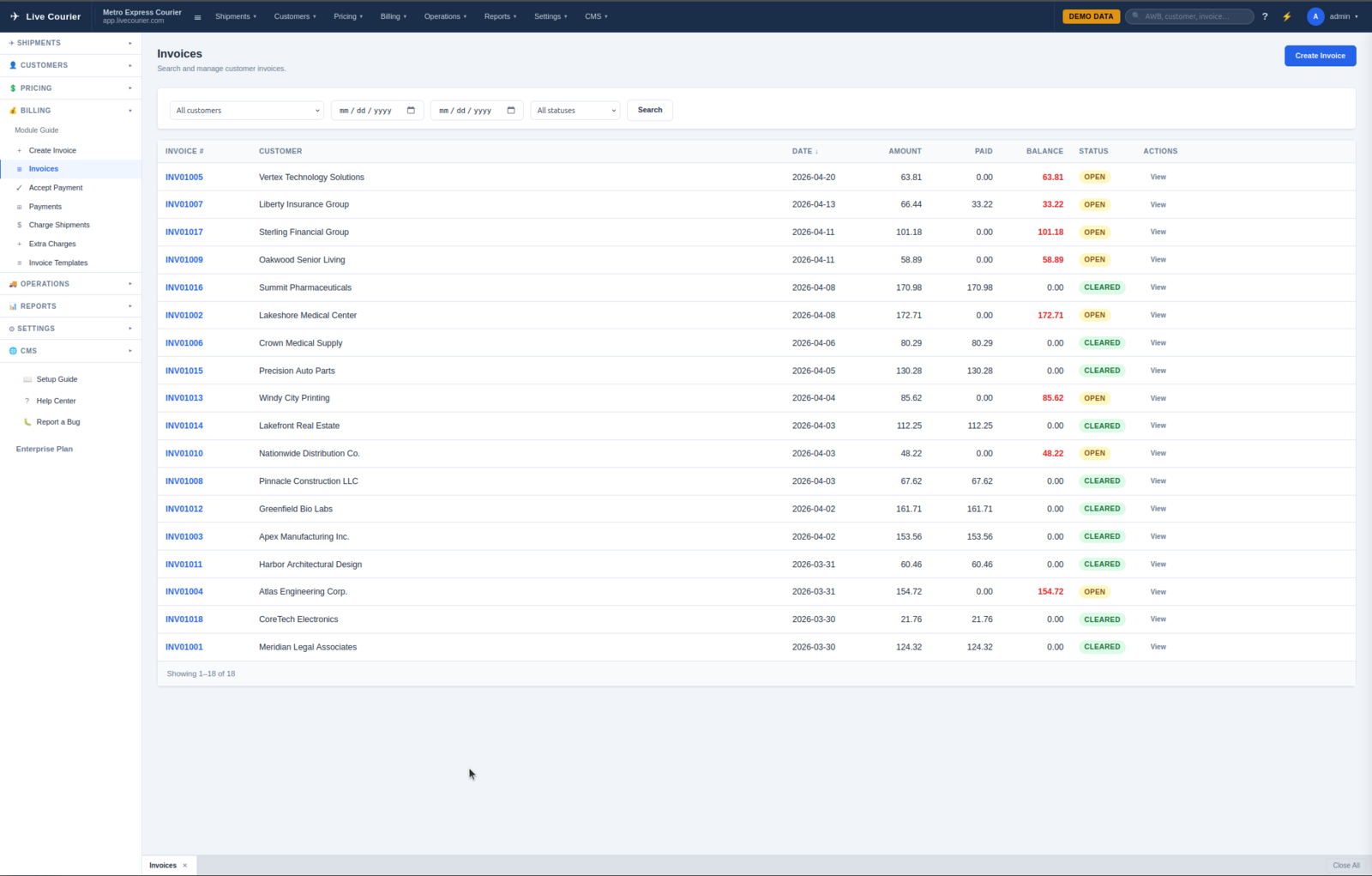Click the lightning bolt quick actions icon
This screenshot has width=1372, height=876.
(x=1286, y=16)
